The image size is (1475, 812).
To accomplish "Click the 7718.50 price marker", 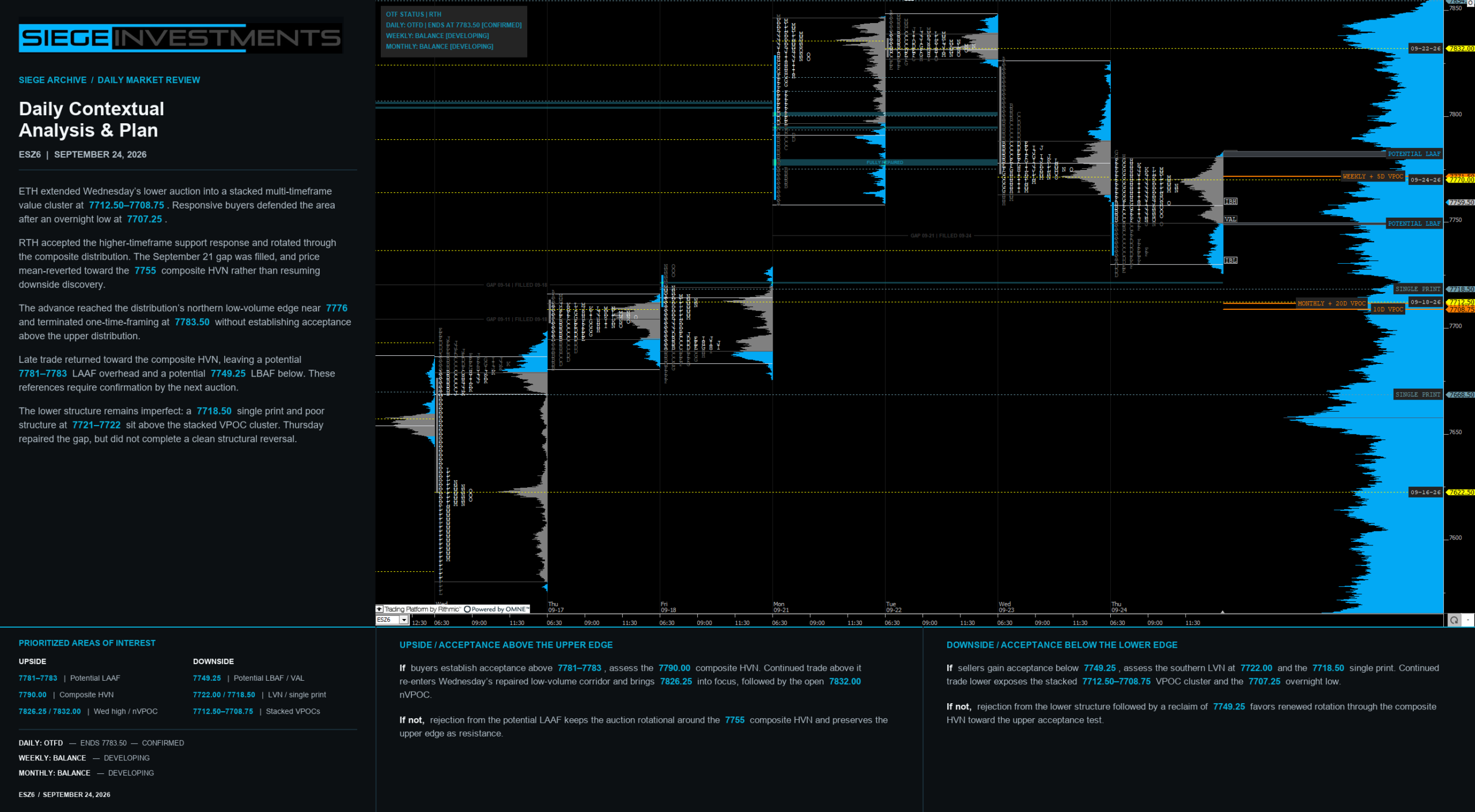I will click(x=1461, y=289).
